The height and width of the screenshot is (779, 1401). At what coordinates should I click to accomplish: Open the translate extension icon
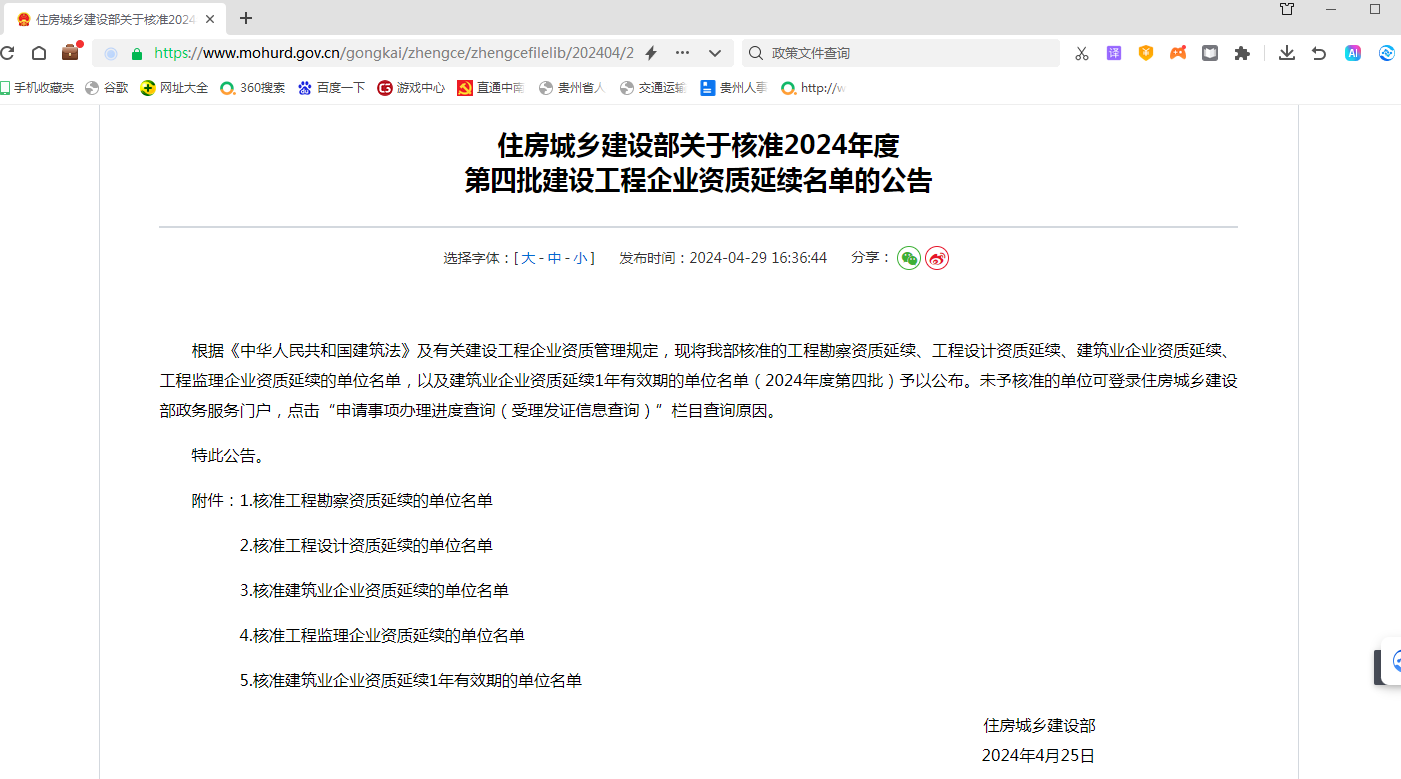(1114, 53)
